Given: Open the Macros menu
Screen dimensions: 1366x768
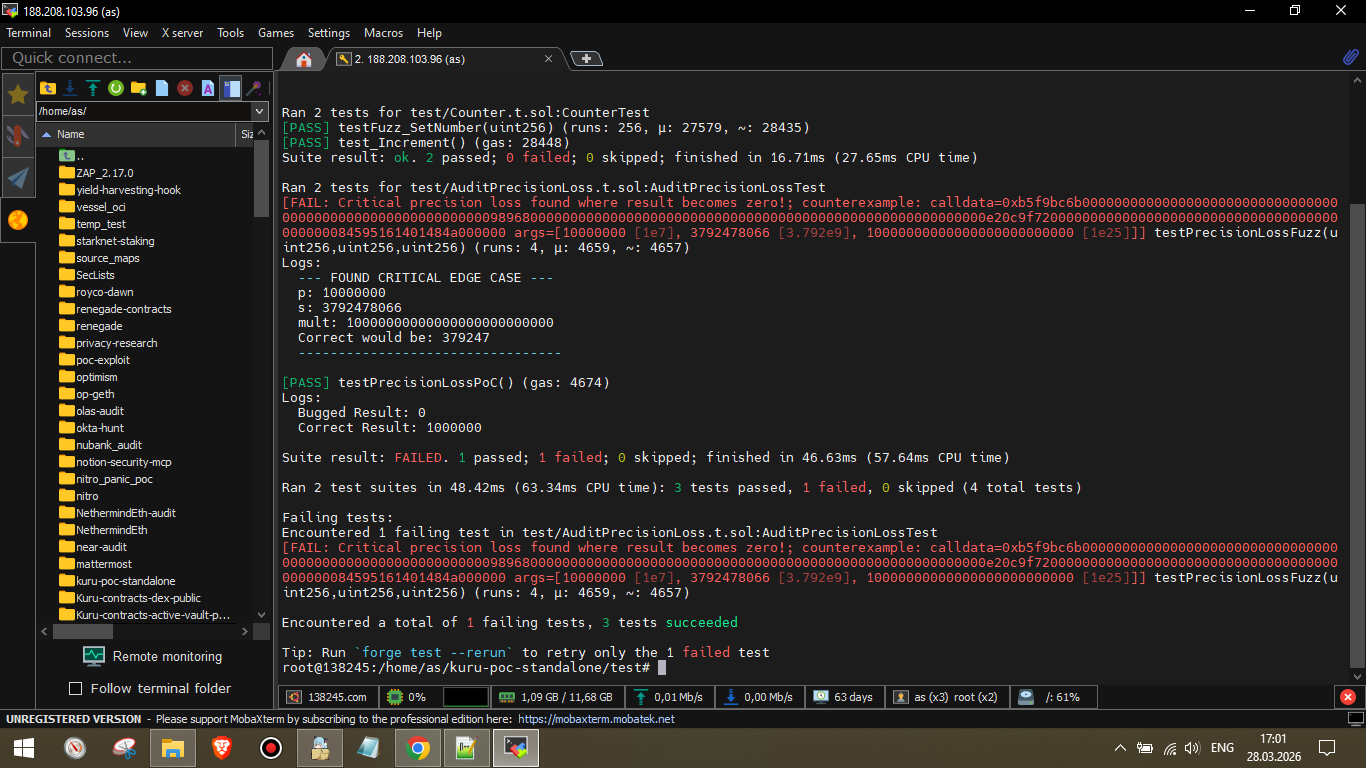Looking at the screenshot, I should (384, 33).
